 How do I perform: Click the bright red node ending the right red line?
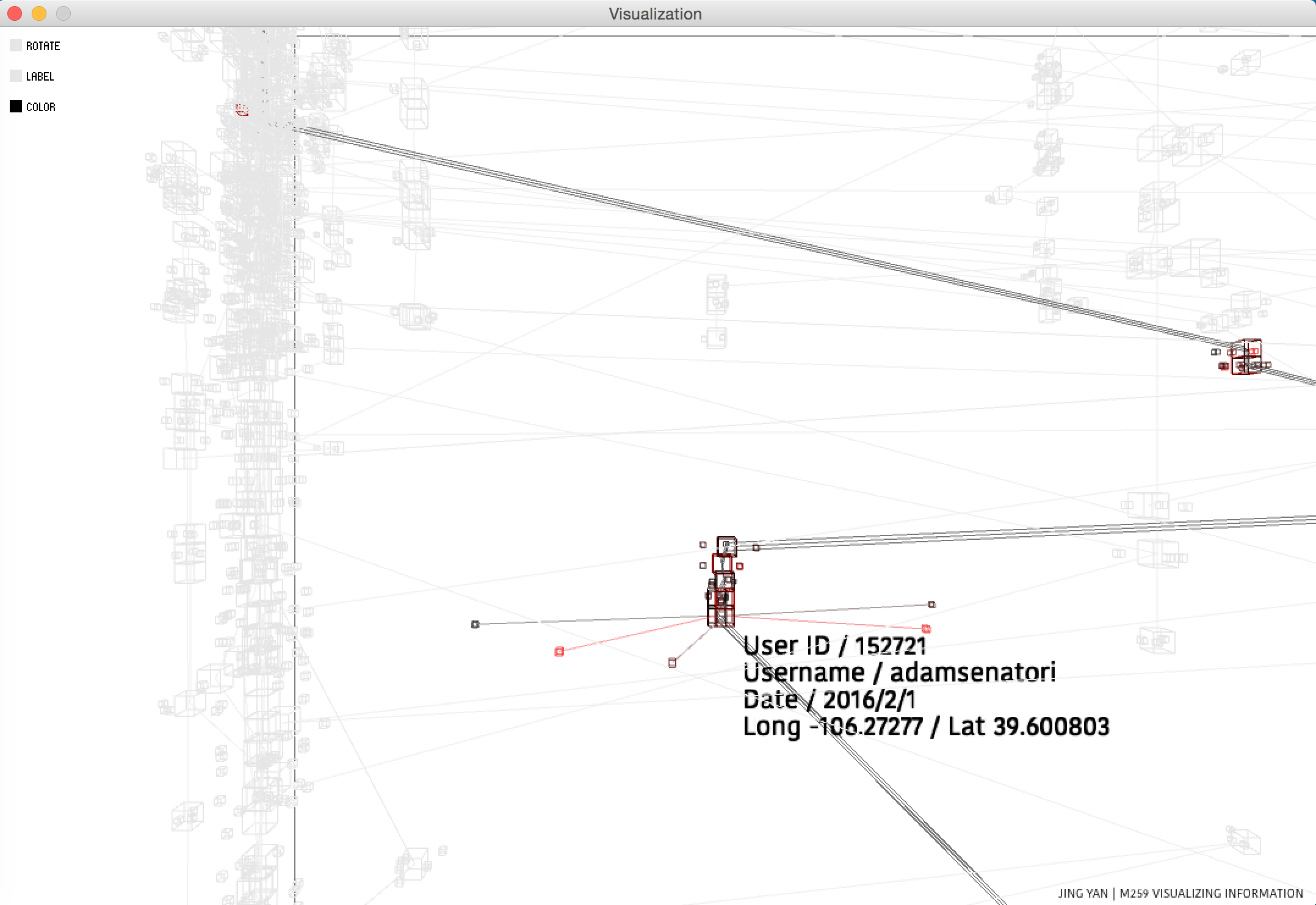point(926,629)
